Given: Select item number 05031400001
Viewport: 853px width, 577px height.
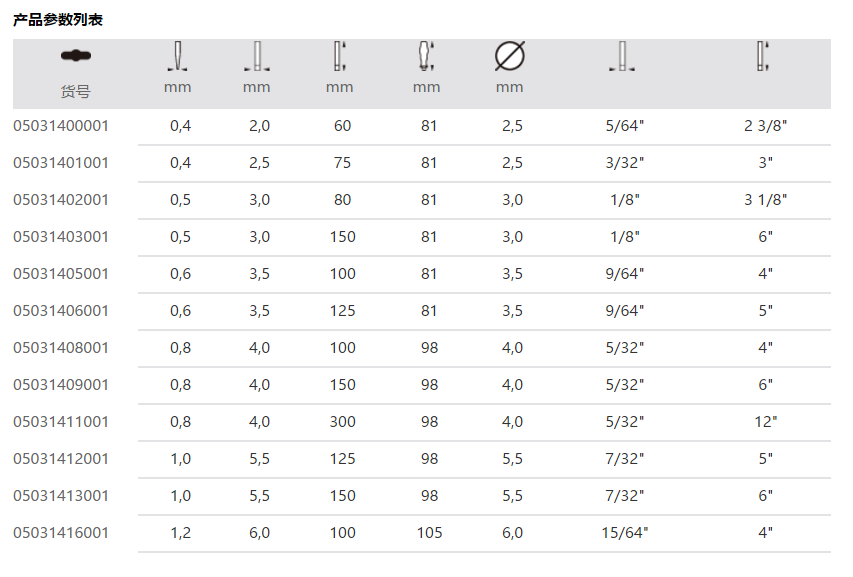Looking at the screenshot, I should pyautogui.click(x=61, y=126).
